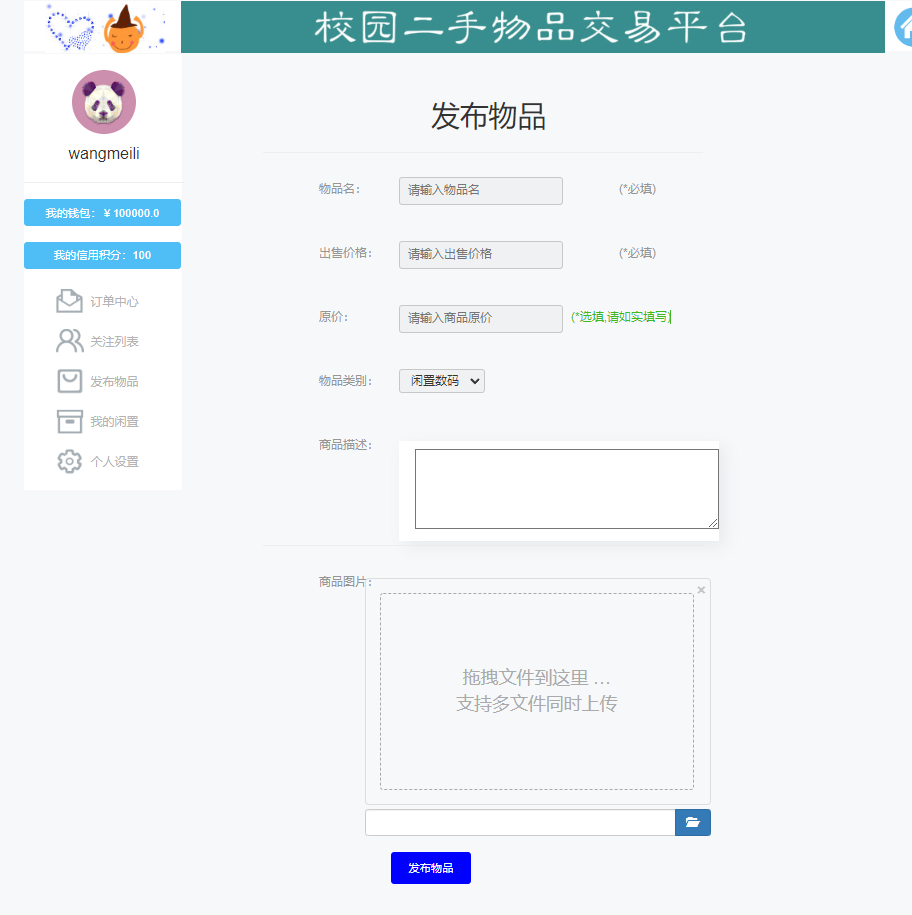Click the username wangmeili
Viewport: 912px width, 915px height.
coord(103,153)
